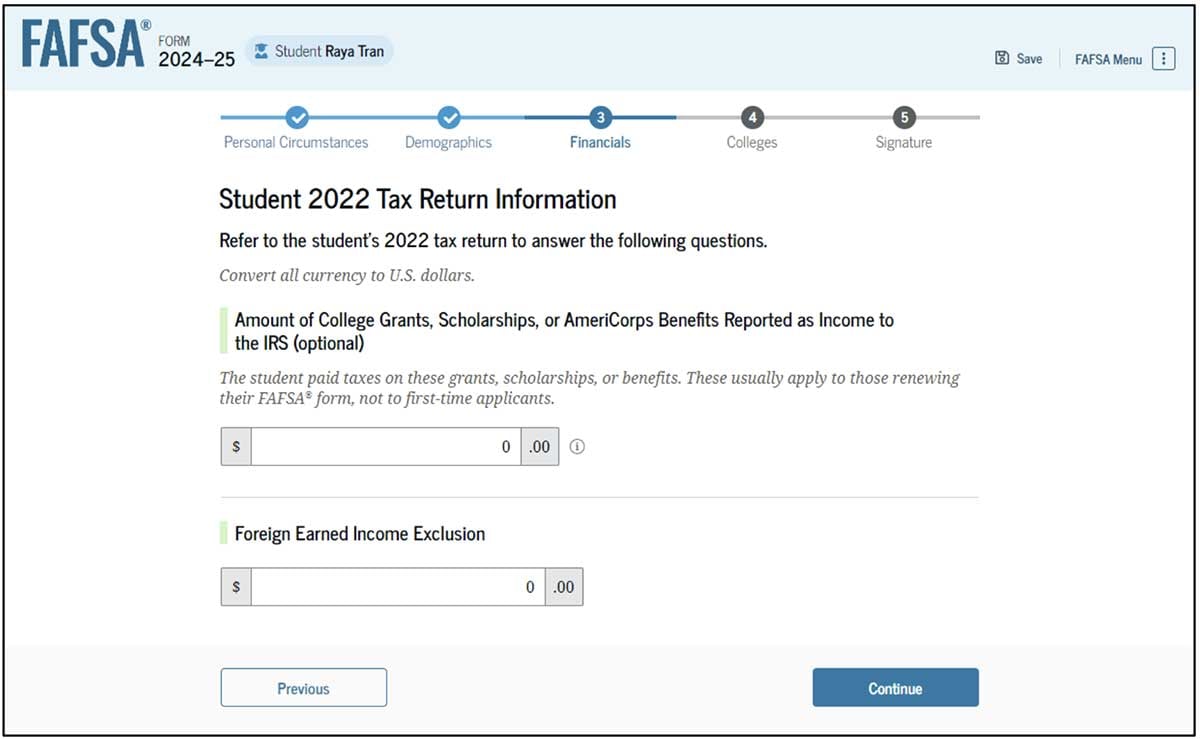Click the step 1 checkmark circle
This screenshot has height=739, width=1200.
(x=296, y=117)
